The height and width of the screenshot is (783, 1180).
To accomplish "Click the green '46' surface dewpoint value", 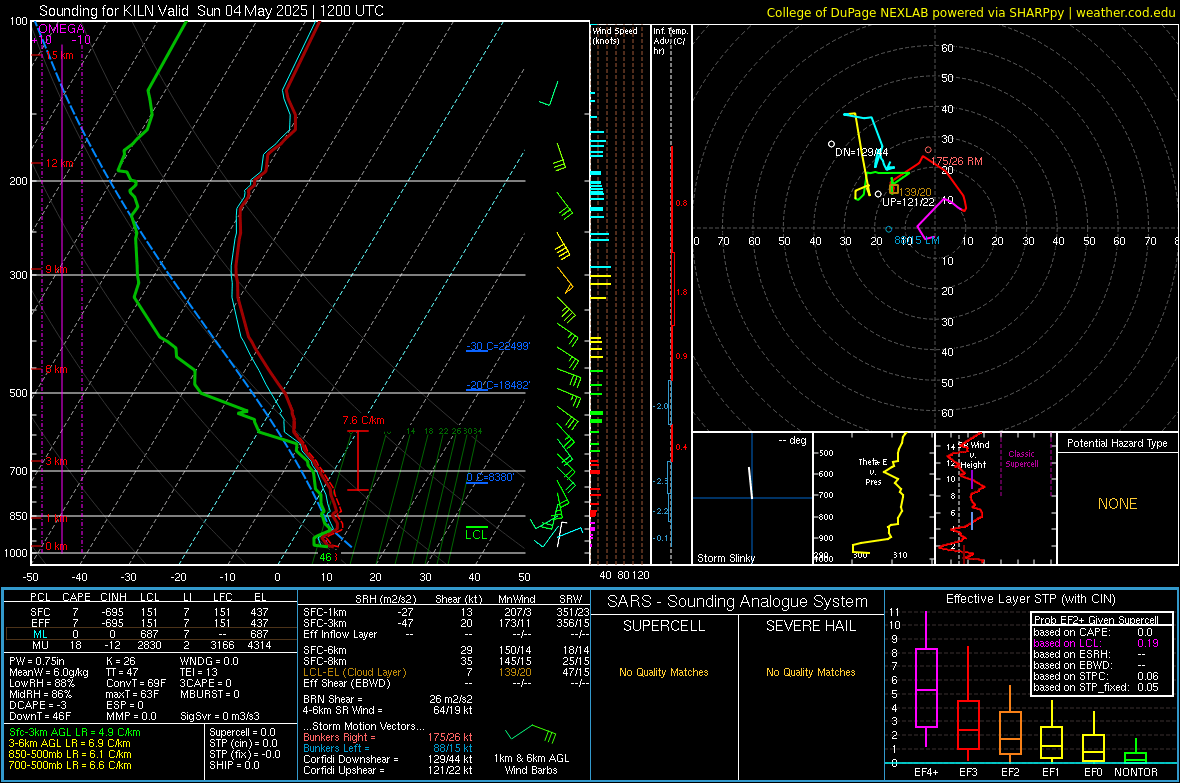I will [x=325, y=557].
